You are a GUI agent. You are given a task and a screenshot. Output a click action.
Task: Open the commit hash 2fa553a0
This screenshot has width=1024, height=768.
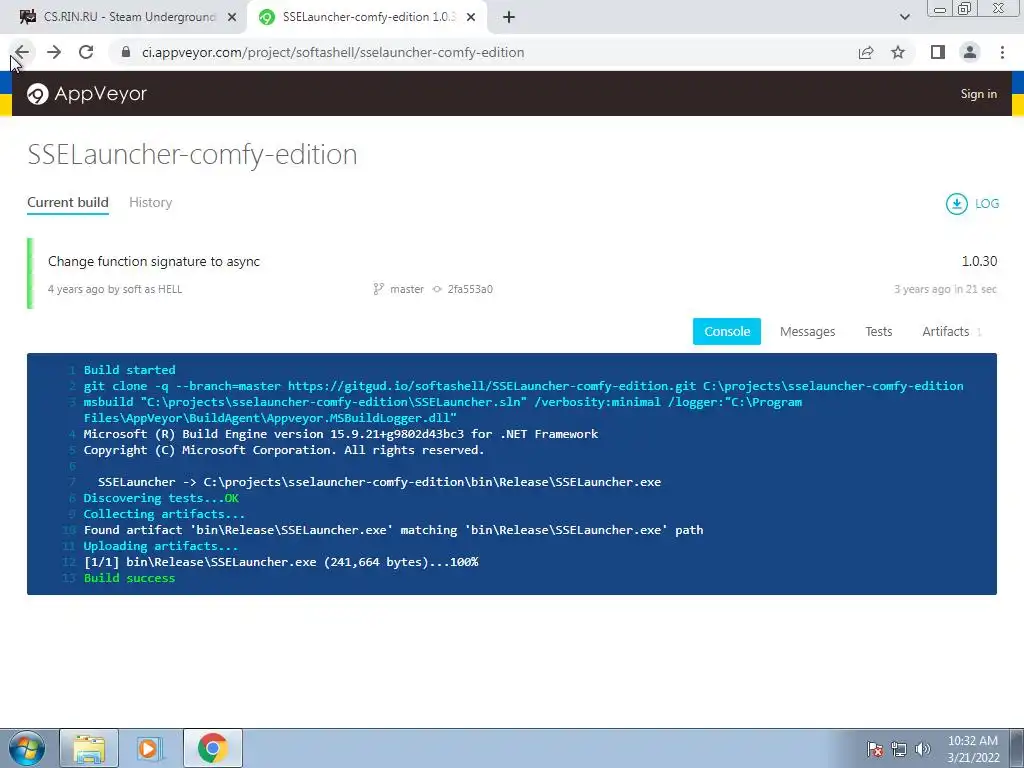(470, 289)
